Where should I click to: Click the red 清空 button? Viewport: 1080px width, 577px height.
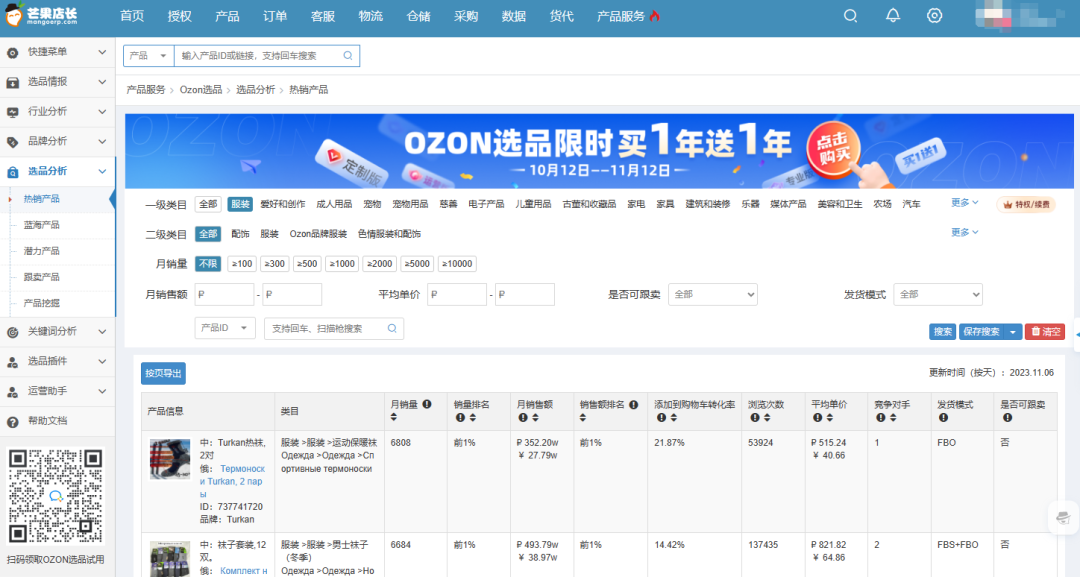pos(1045,332)
